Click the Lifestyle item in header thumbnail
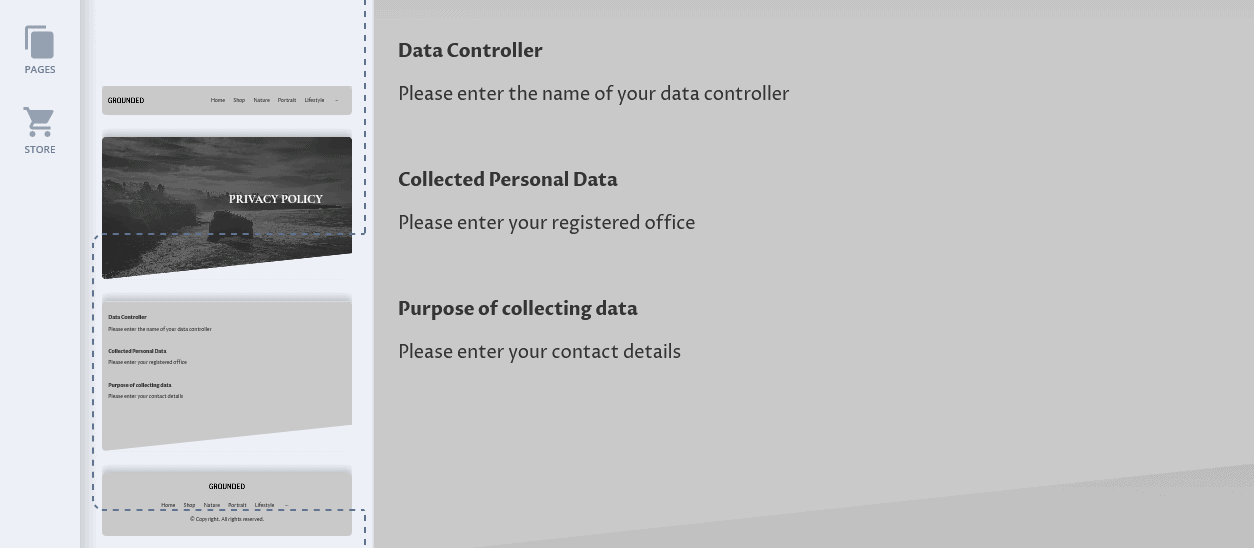This screenshot has width=1254, height=548. [x=314, y=100]
